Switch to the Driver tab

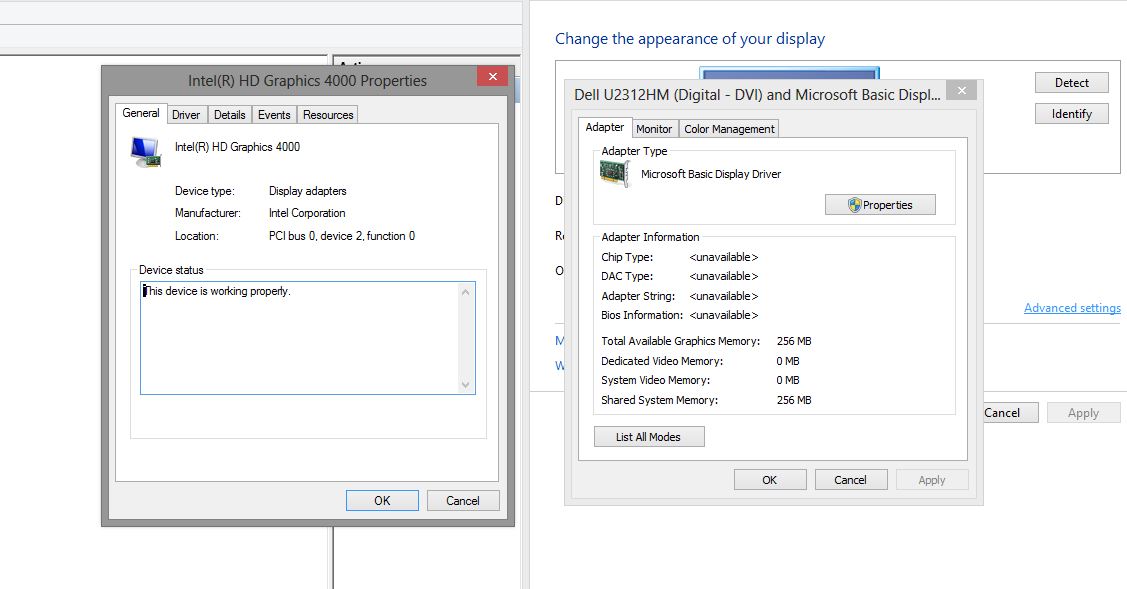pos(186,115)
